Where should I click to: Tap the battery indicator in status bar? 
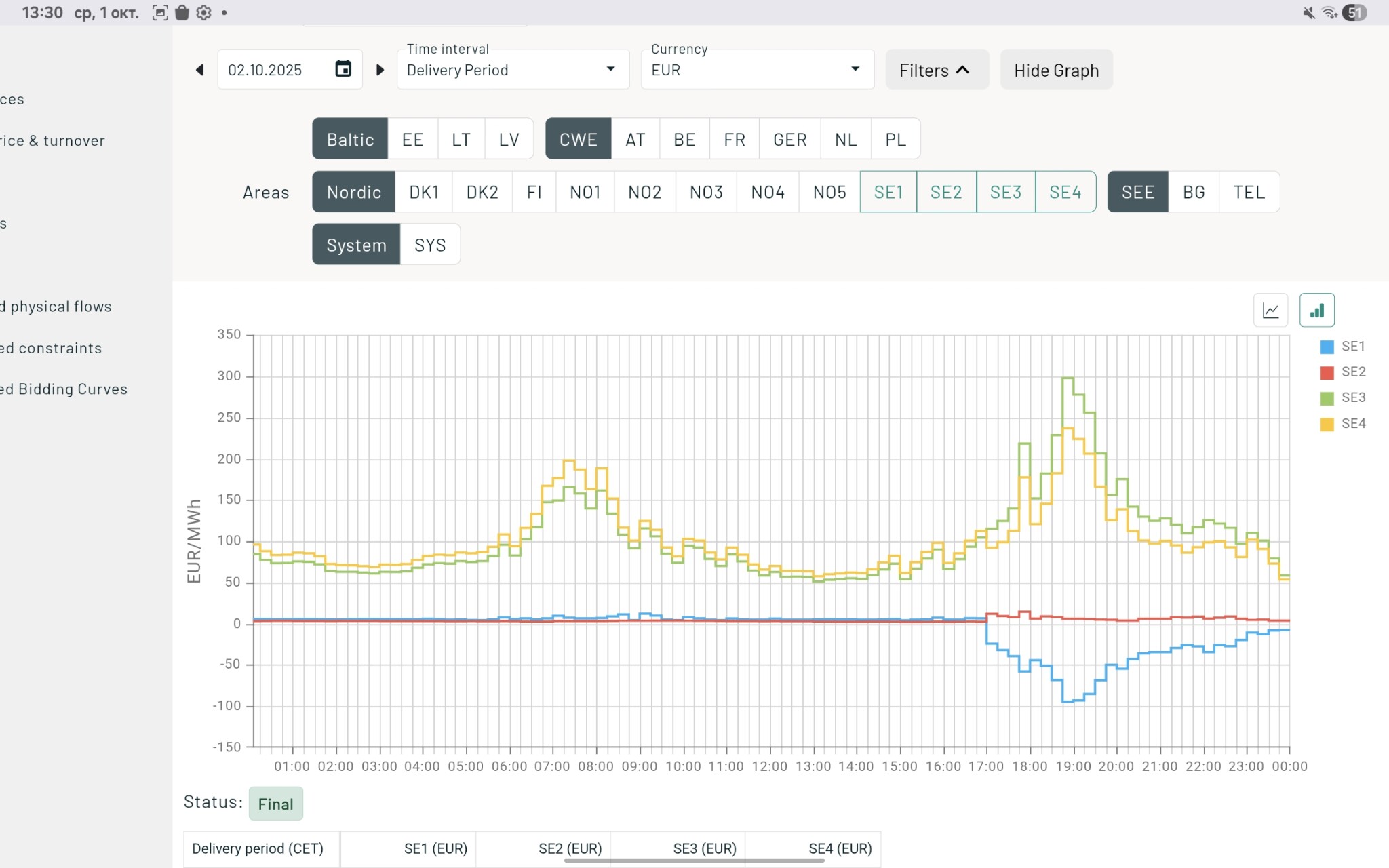1354,12
